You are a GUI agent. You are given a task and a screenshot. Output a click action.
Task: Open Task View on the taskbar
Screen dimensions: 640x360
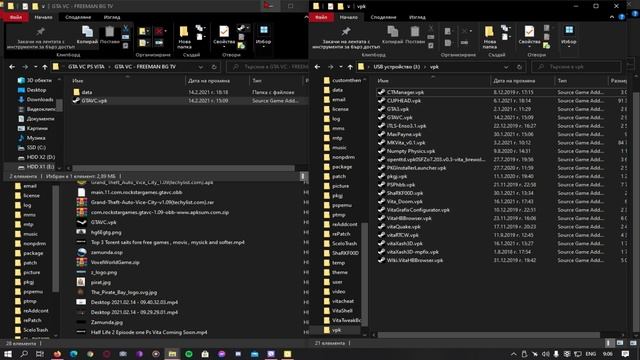[x=40, y=354]
